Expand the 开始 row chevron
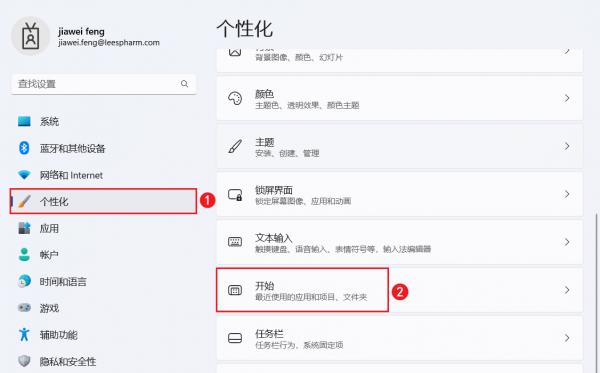Image resolution: width=600 pixels, height=373 pixels. 567,290
